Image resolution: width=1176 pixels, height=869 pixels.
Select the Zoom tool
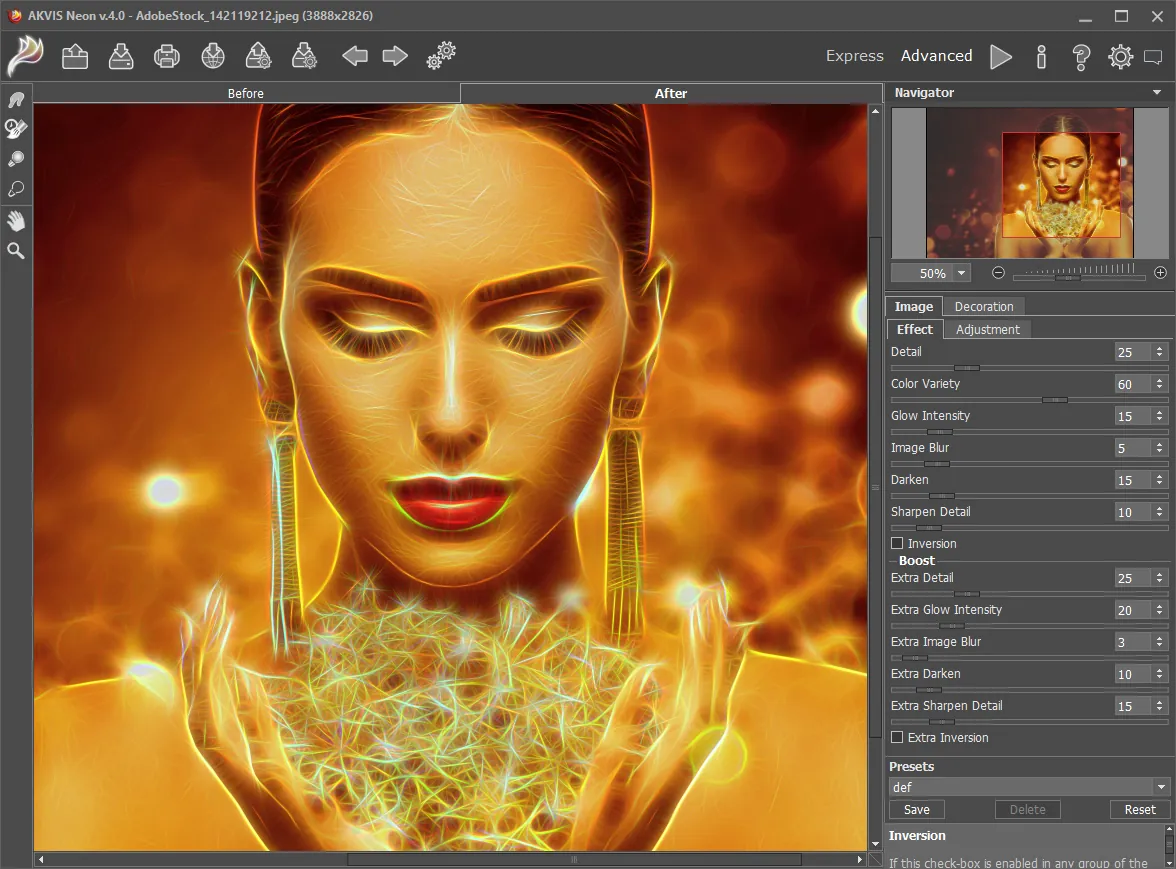point(16,251)
